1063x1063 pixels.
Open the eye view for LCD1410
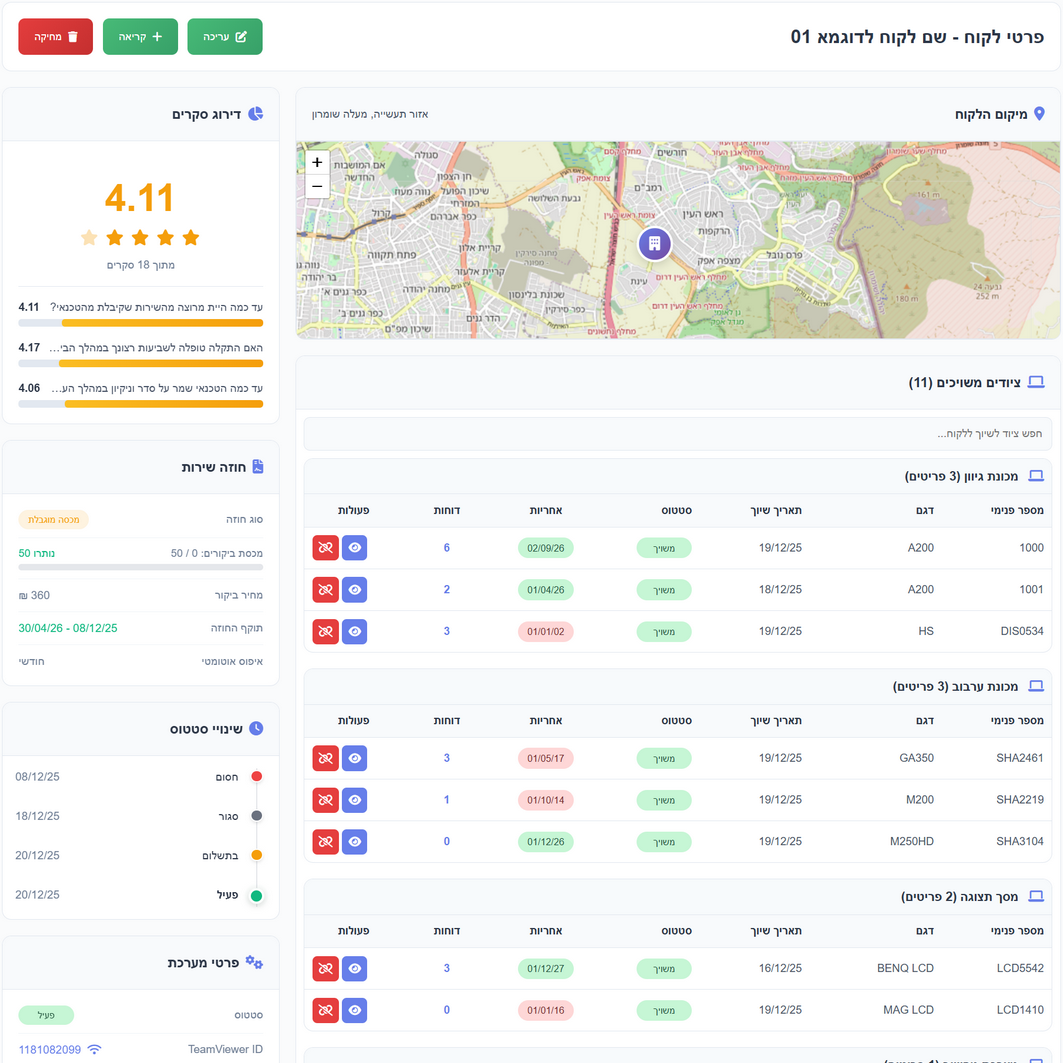(x=355, y=1010)
